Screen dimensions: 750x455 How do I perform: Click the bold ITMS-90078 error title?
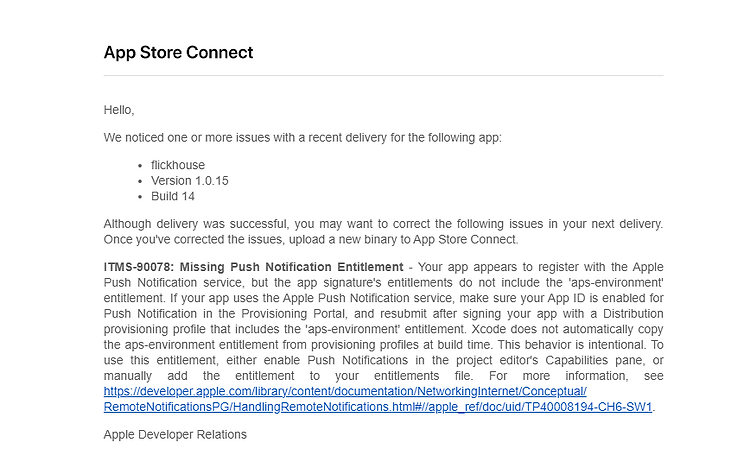pos(254,267)
